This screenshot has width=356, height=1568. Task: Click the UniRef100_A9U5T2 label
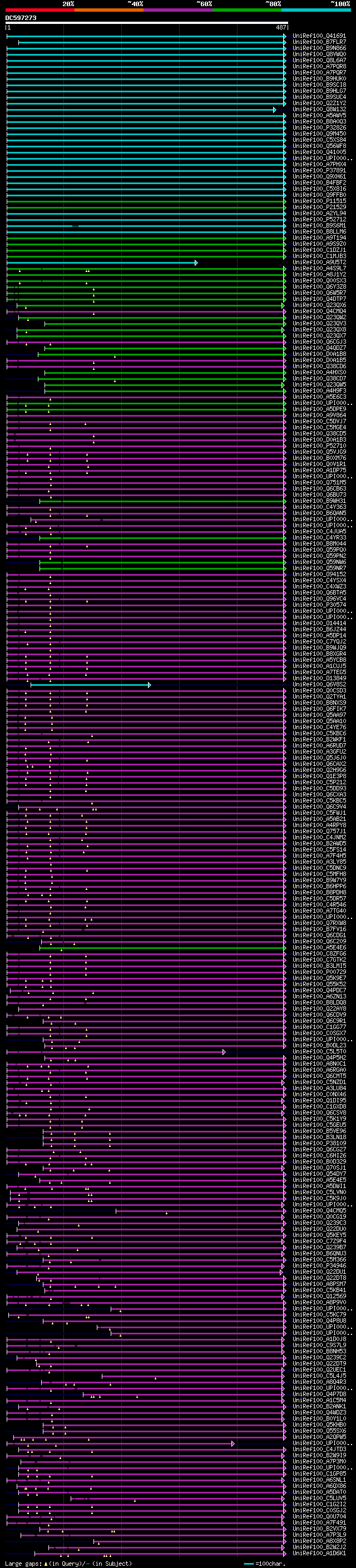tap(319, 263)
